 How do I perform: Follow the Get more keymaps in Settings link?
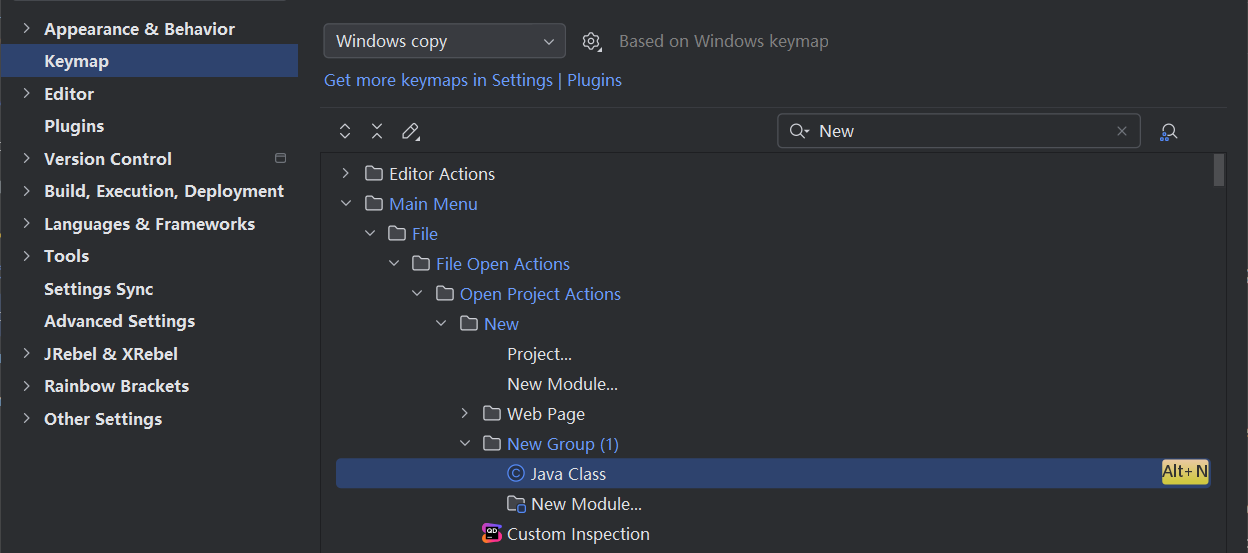coord(438,80)
